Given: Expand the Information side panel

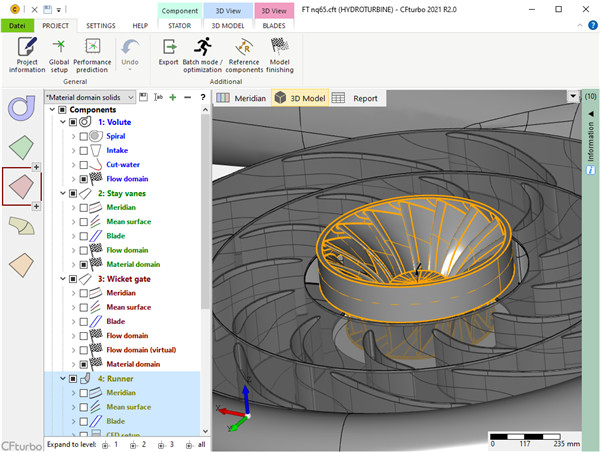Looking at the screenshot, I should 591,114.
